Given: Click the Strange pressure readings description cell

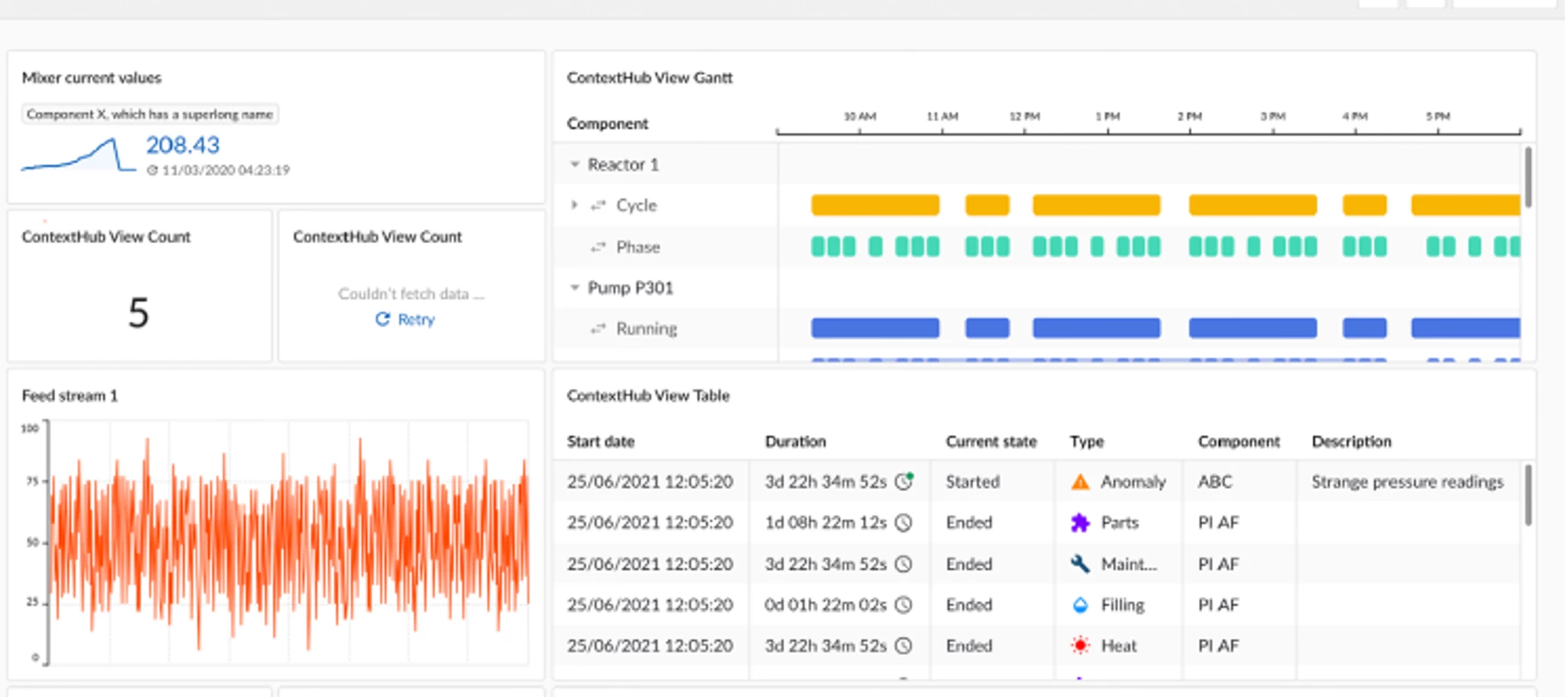Looking at the screenshot, I should pyautogui.click(x=1408, y=481).
